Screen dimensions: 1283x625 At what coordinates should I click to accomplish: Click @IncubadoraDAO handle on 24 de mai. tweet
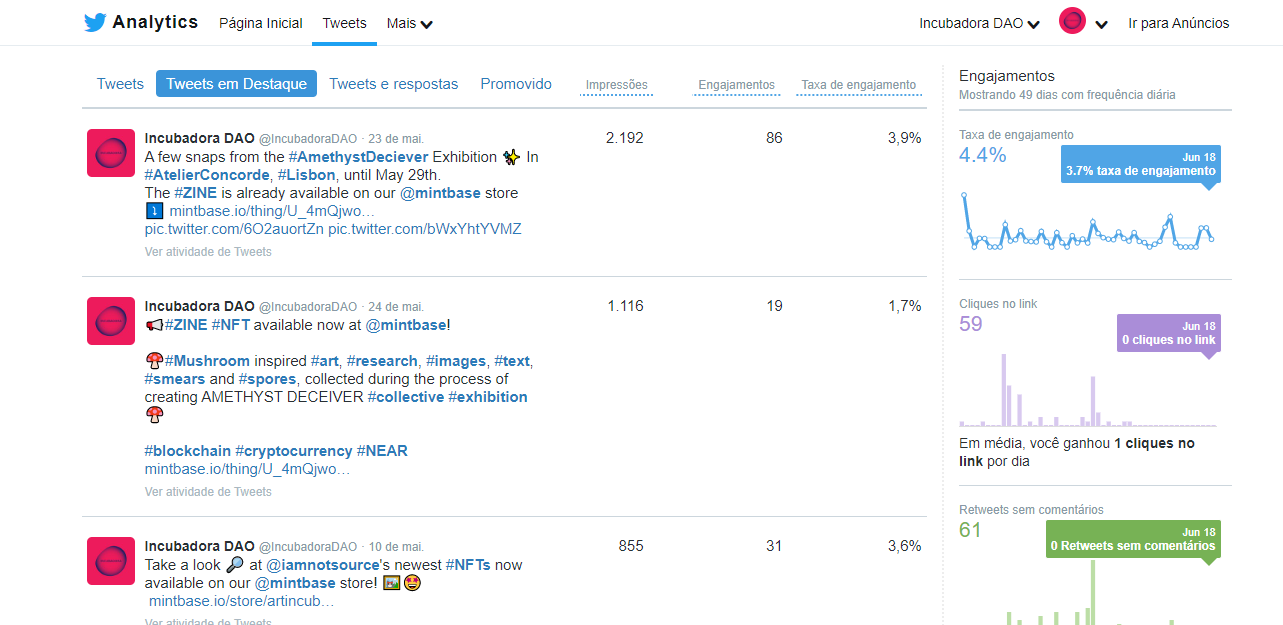click(x=308, y=307)
